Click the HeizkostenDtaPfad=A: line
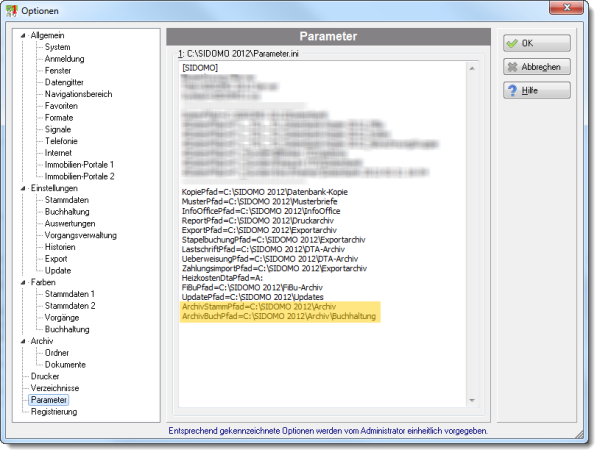This screenshot has height=455, width=600. pos(222,278)
